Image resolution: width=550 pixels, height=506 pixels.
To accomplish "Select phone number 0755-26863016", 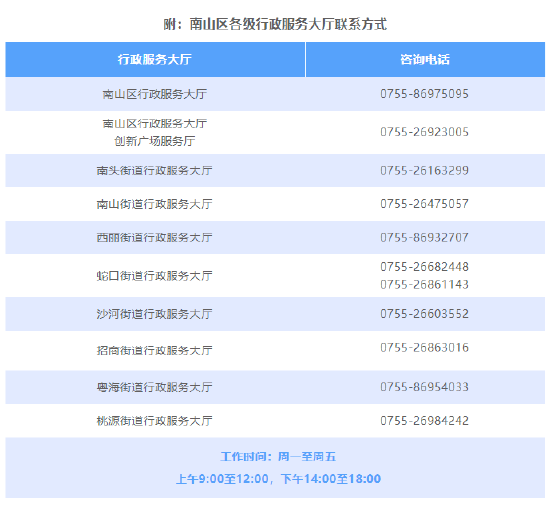I will 425,348.
